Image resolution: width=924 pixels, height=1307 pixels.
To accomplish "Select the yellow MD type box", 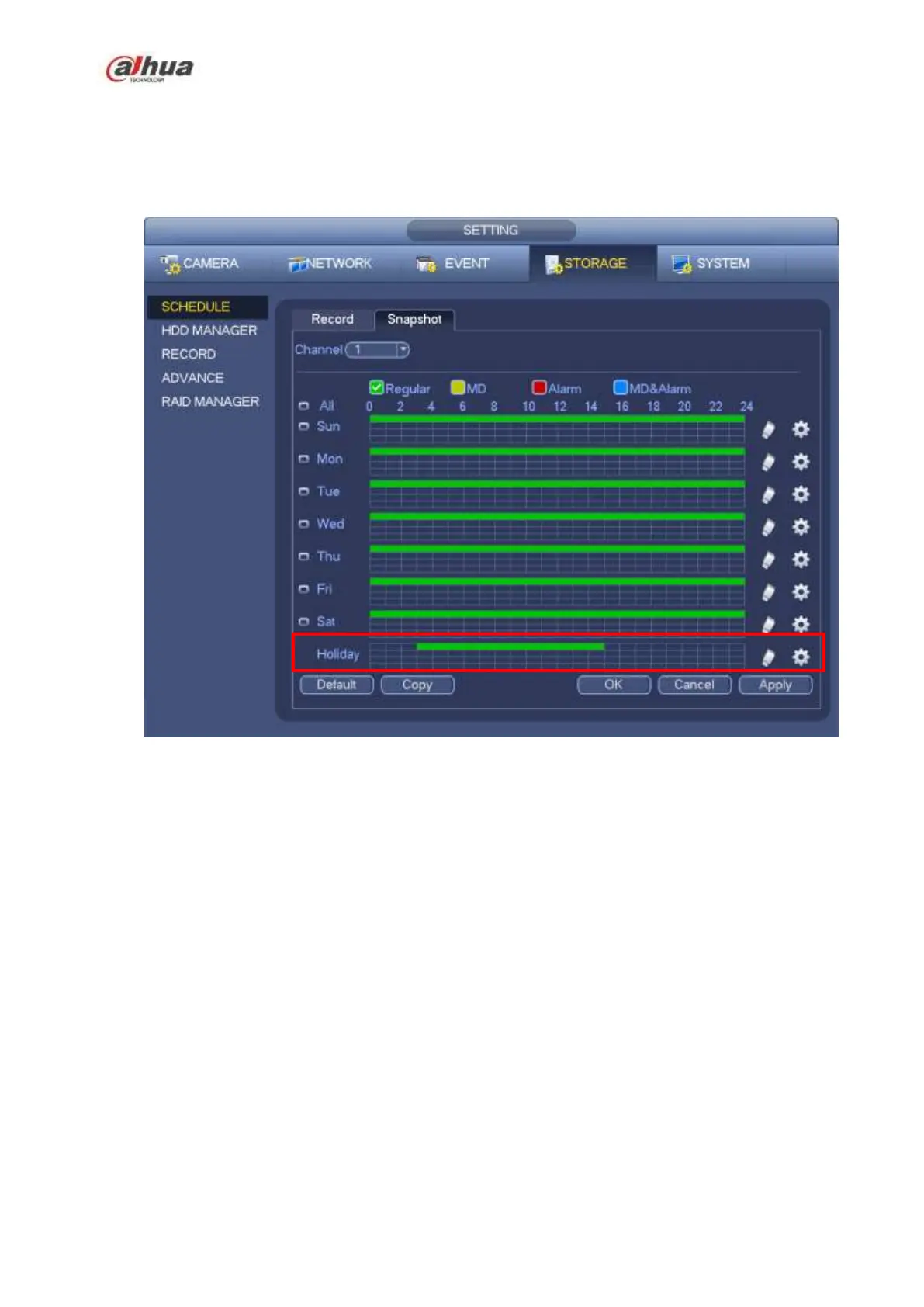I will tap(458, 387).
